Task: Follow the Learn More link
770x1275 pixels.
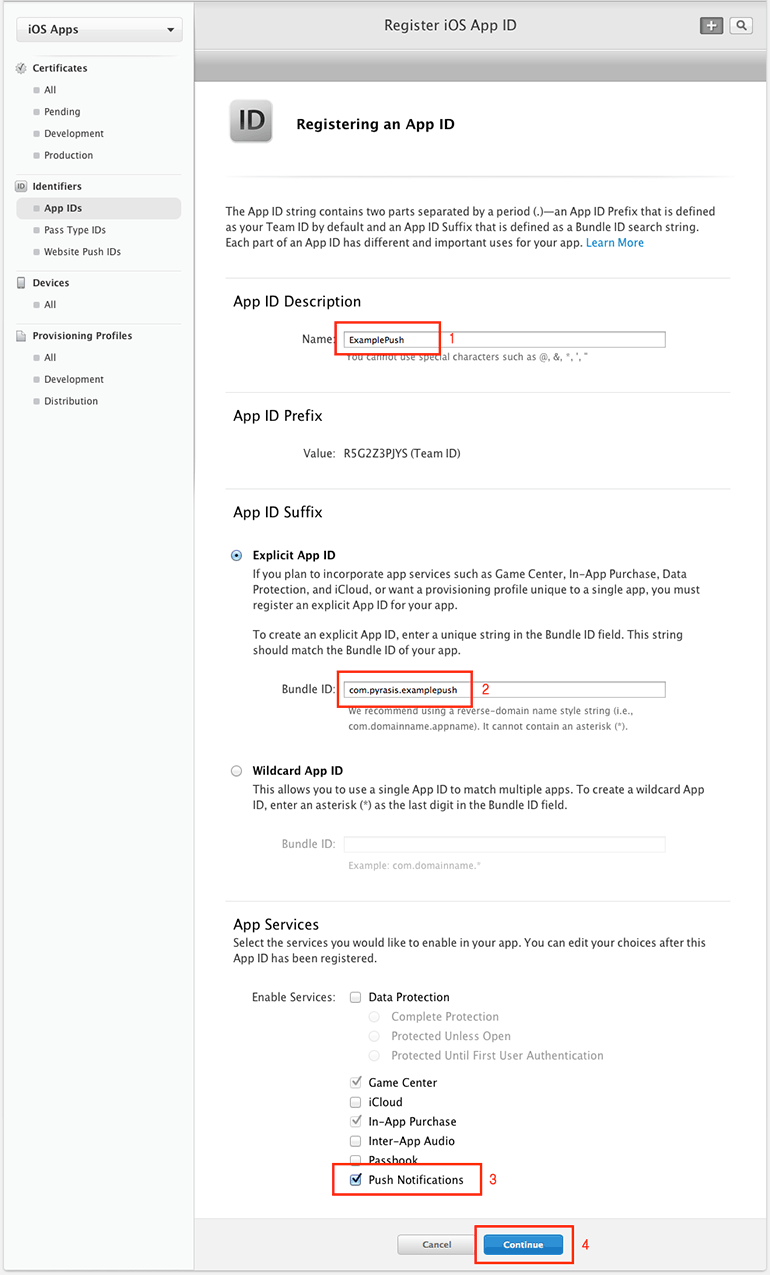Action: tap(615, 243)
